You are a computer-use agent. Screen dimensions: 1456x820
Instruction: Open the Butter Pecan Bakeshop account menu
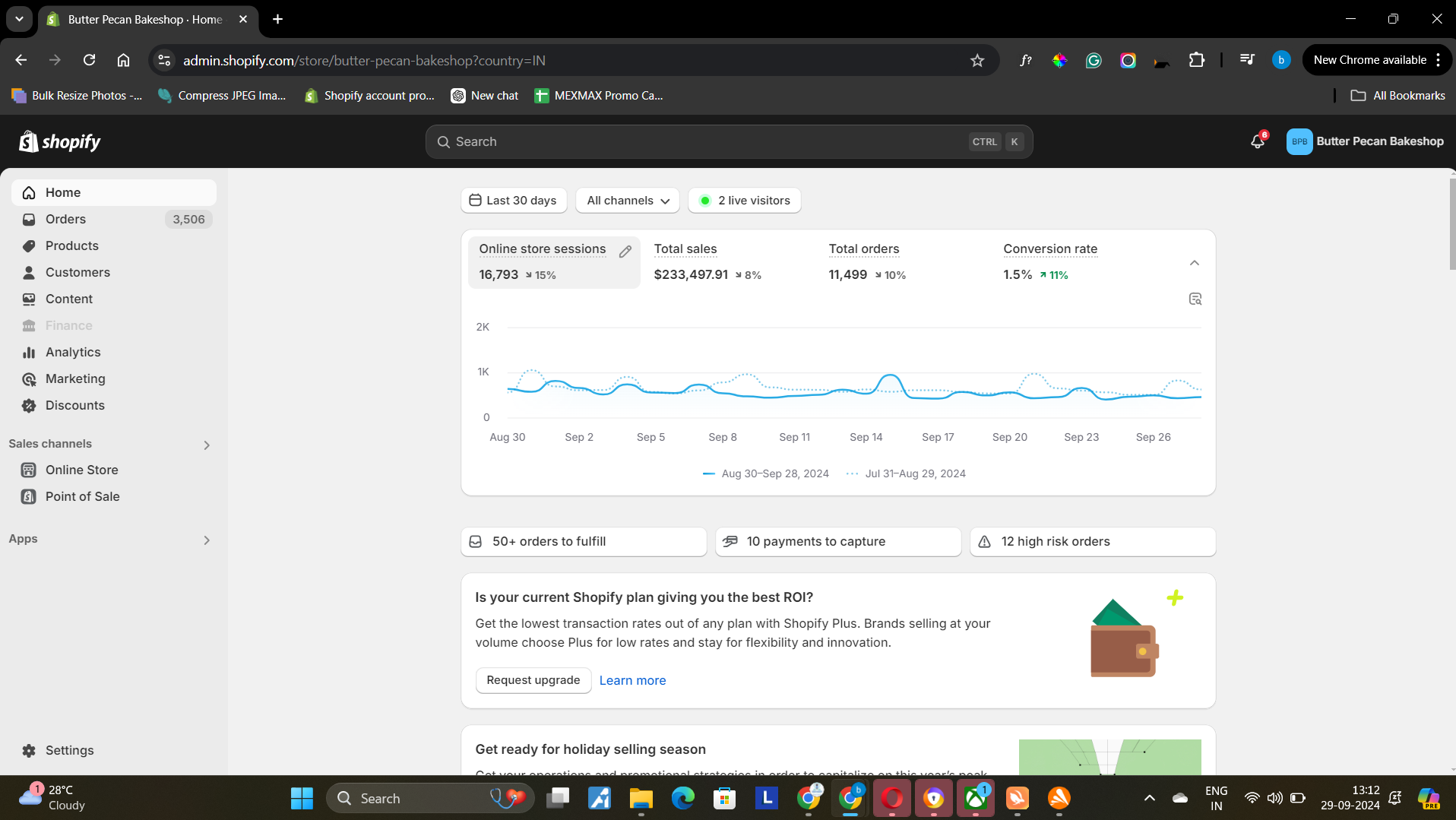click(1365, 141)
